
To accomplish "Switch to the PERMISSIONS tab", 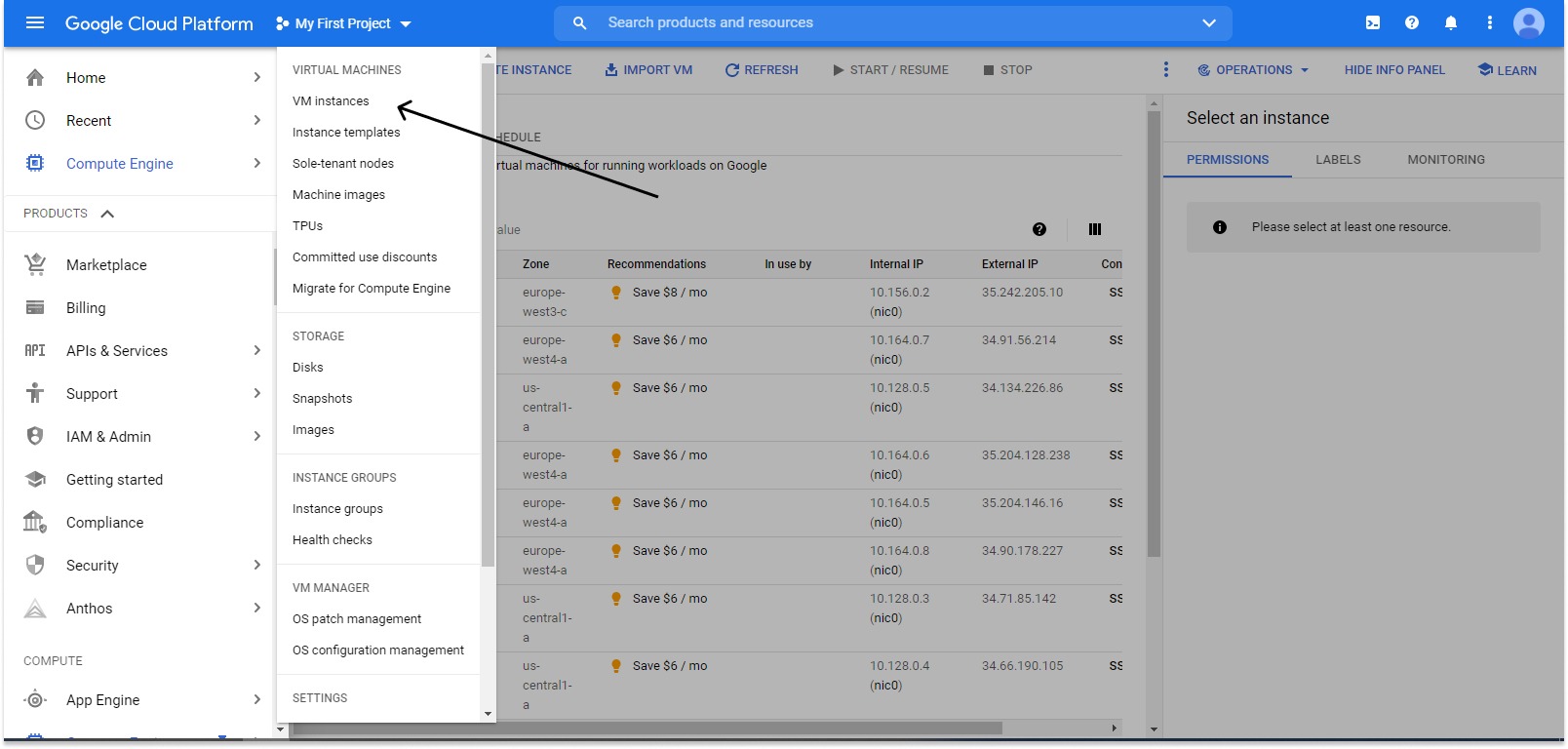I will tap(1228, 160).
